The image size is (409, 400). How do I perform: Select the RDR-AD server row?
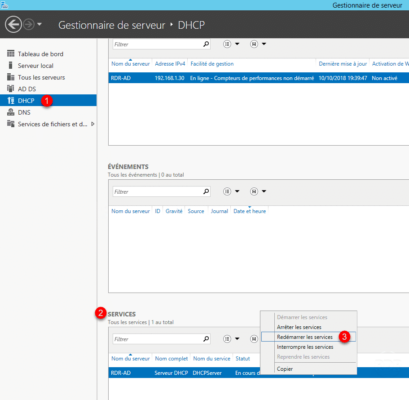pyautogui.click(x=259, y=78)
